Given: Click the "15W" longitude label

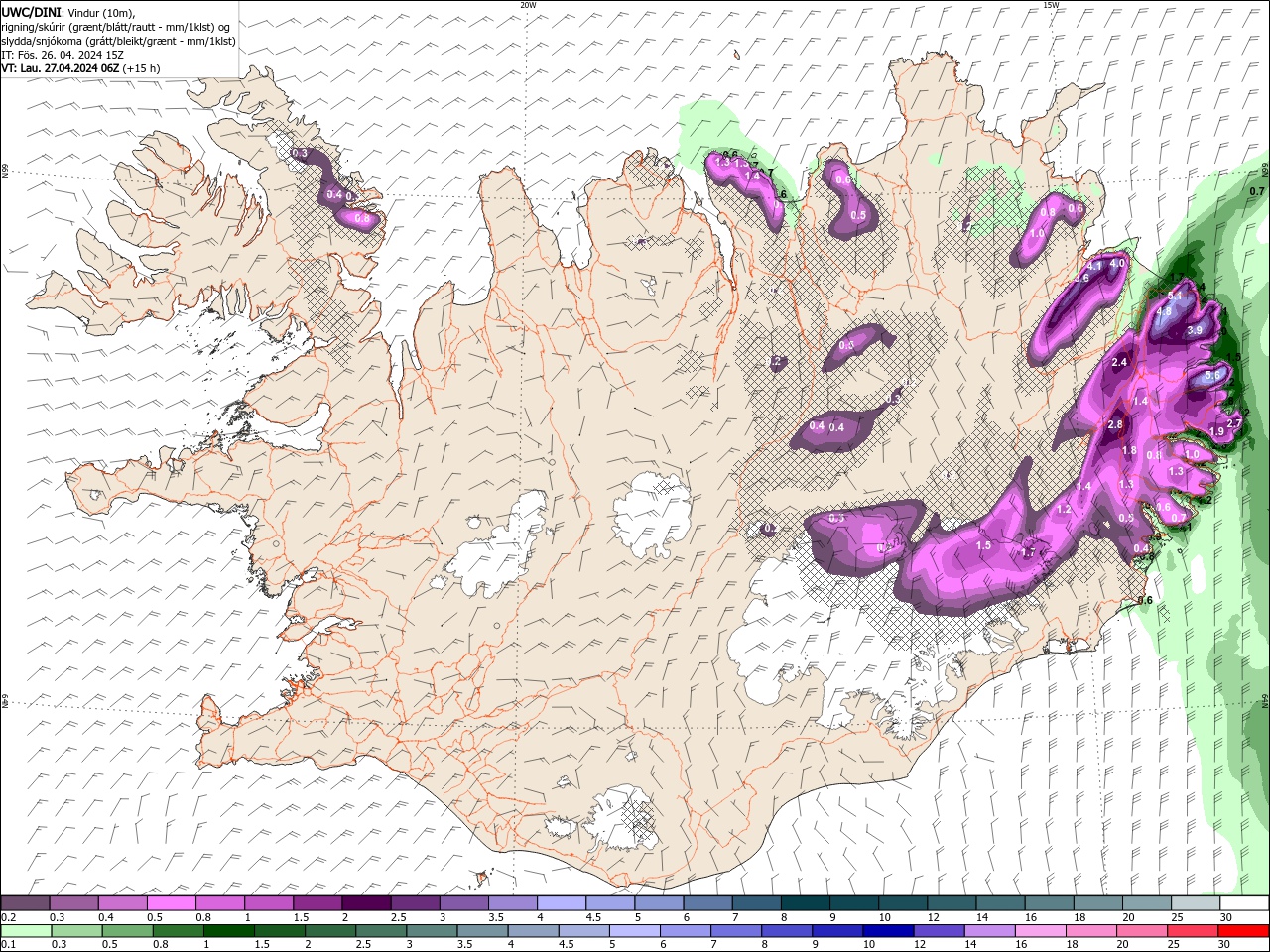Looking at the screenshot, I should pyautogui.click(x=1051, y=5).
